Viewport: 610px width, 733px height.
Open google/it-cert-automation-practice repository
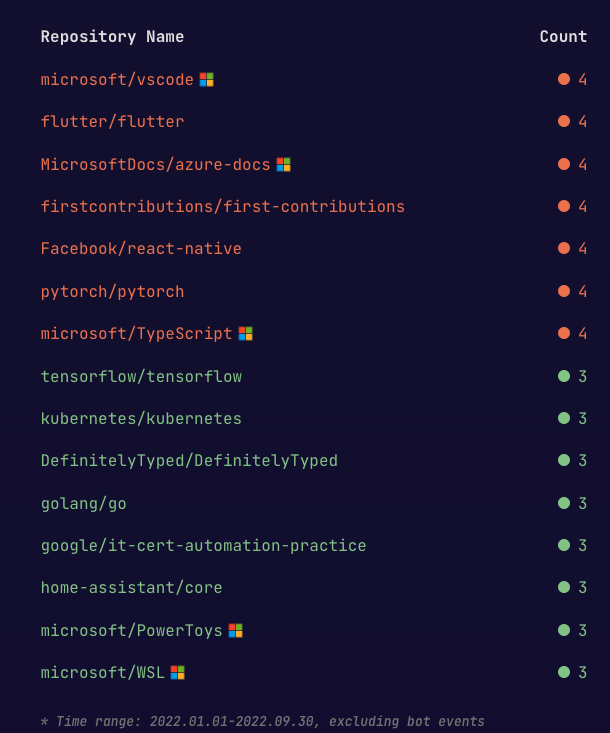pos(203,546)
